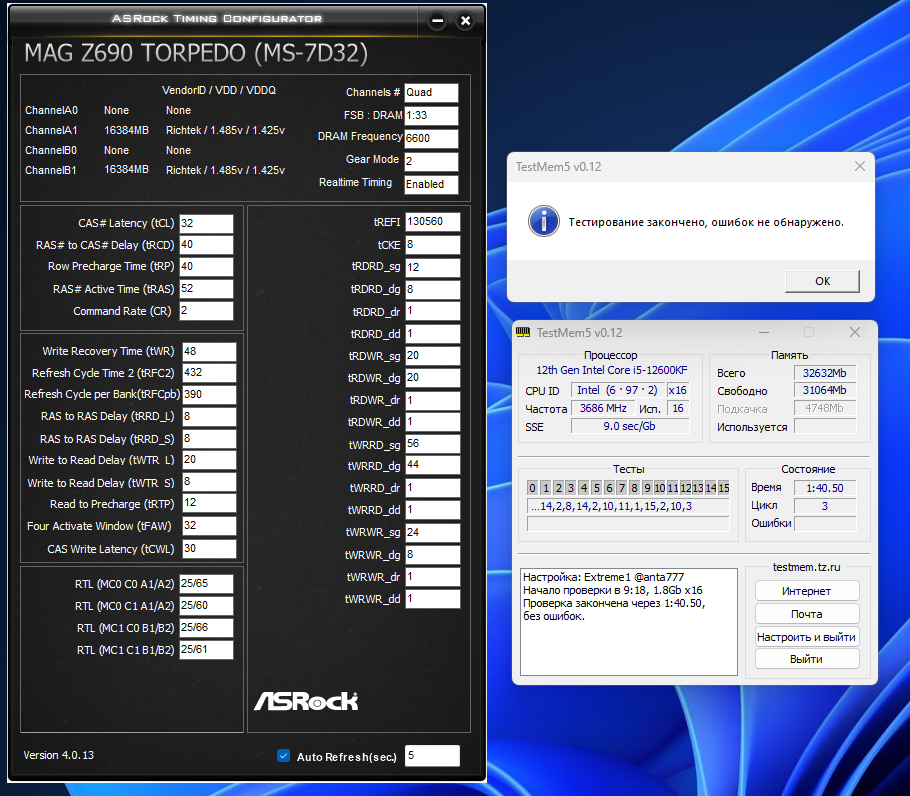
Task: Click the tREFI field showing 130560
Action: 432,222
